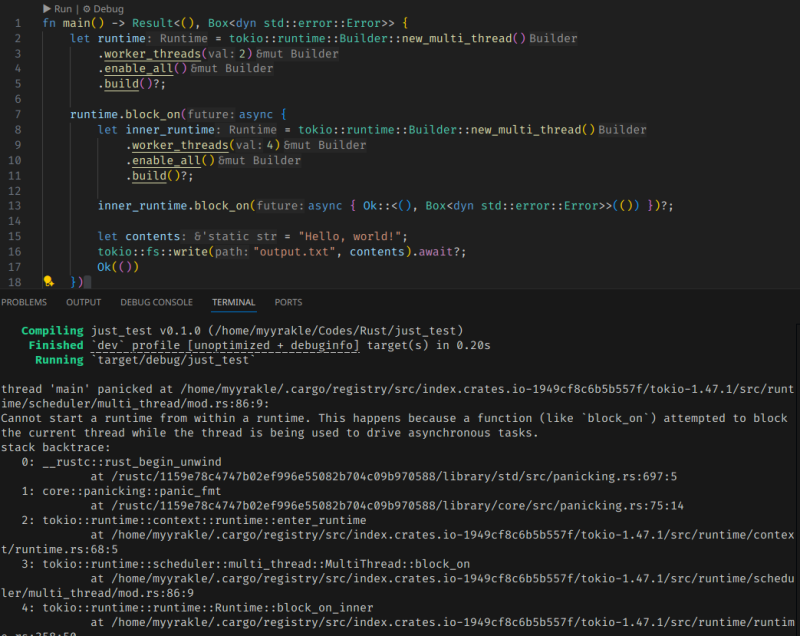Click line number 13 in the gutter
Image resolution: width=800 pixels, height=636 pixels.
click(14, 206)
